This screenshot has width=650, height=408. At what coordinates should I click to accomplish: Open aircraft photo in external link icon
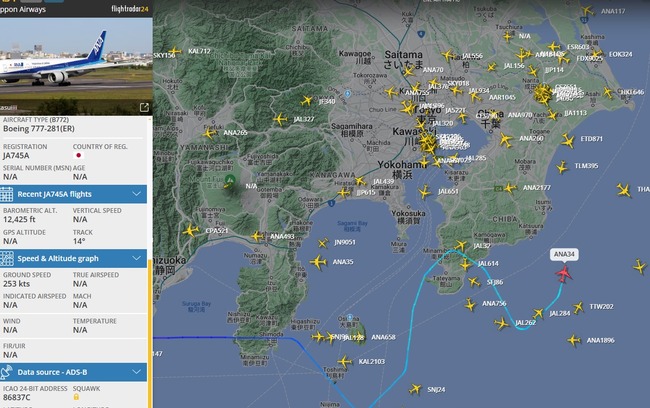click(144, 108)
